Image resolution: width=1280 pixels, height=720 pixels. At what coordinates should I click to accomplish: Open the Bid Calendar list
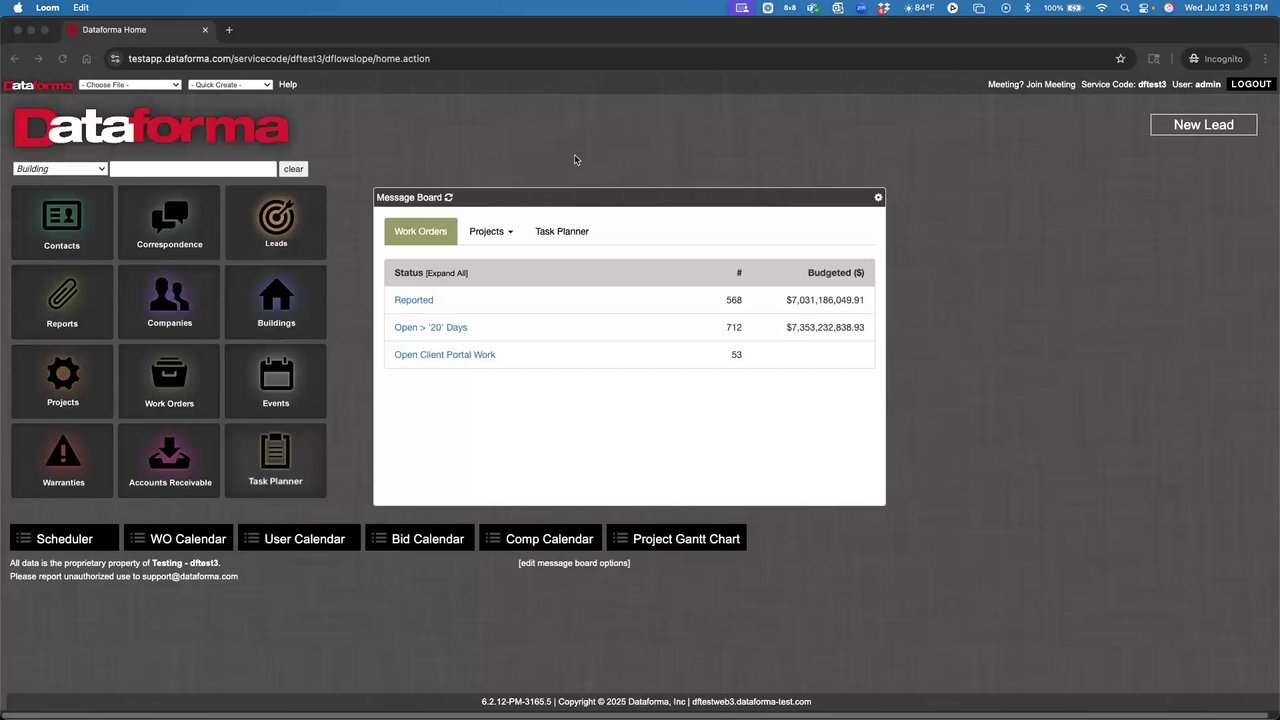420,539
